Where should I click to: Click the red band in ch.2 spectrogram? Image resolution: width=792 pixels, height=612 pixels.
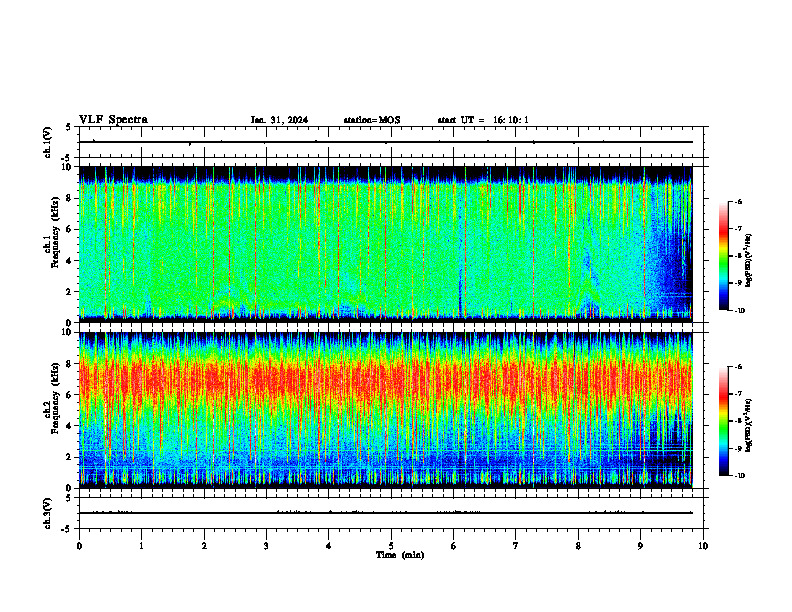385,379
